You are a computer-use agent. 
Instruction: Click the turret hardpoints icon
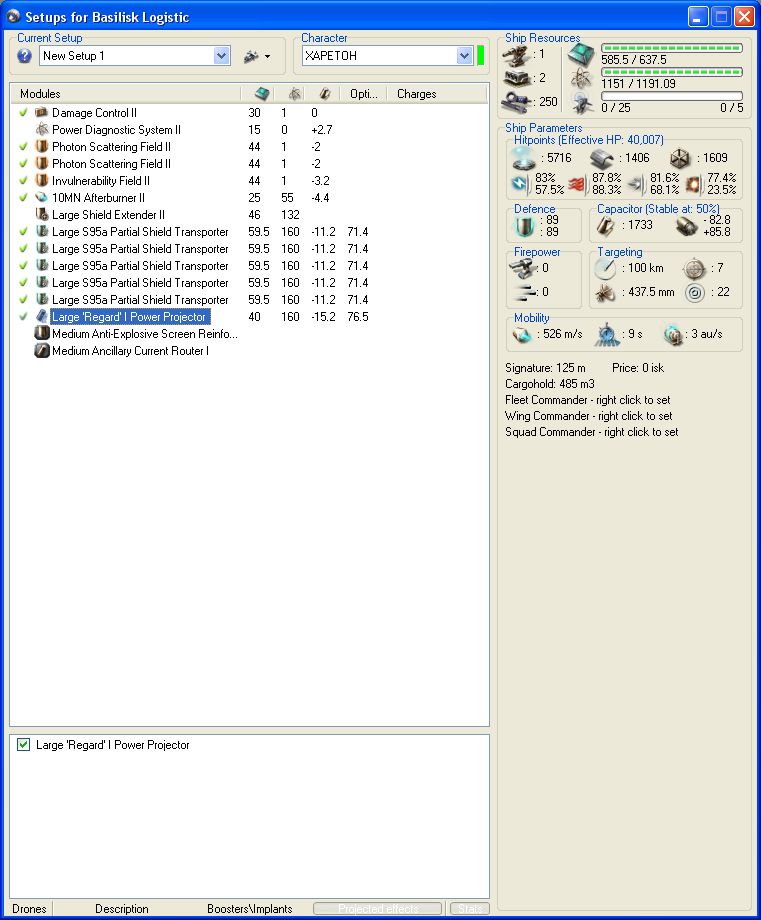516,55
